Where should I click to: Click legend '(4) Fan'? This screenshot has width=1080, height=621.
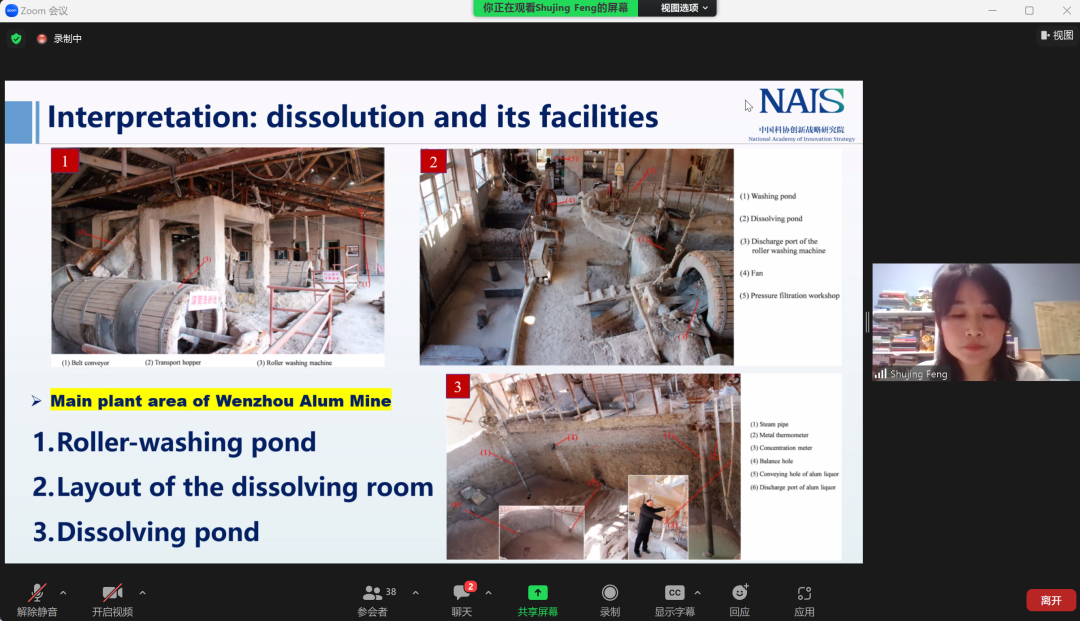tap(751, 273)
